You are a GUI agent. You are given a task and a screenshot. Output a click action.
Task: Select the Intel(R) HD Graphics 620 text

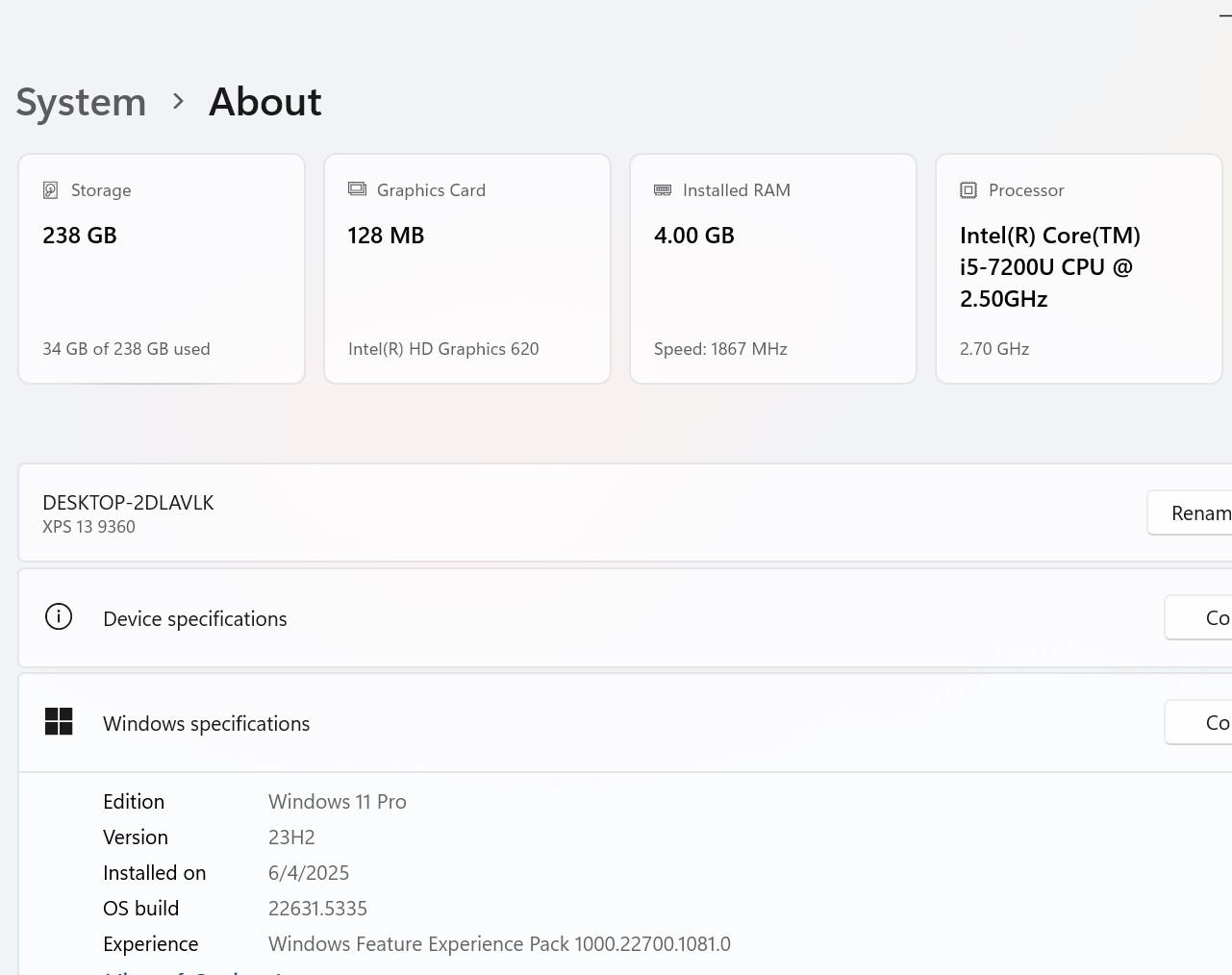coord(443,349)
